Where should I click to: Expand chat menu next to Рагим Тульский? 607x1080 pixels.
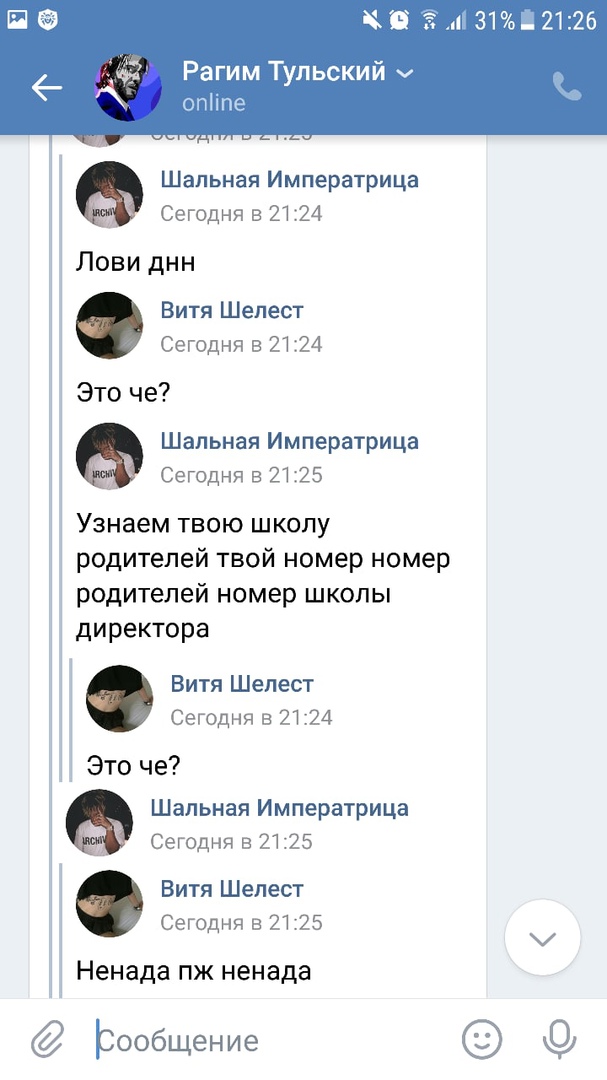tap(405, 73)
